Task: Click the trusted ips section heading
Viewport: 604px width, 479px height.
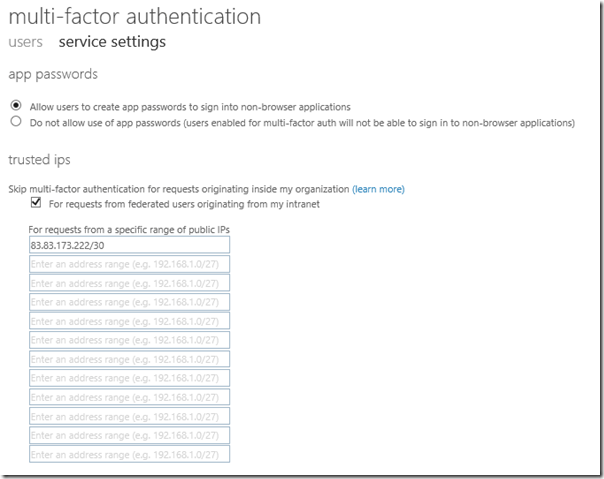Action: (40, 160)
